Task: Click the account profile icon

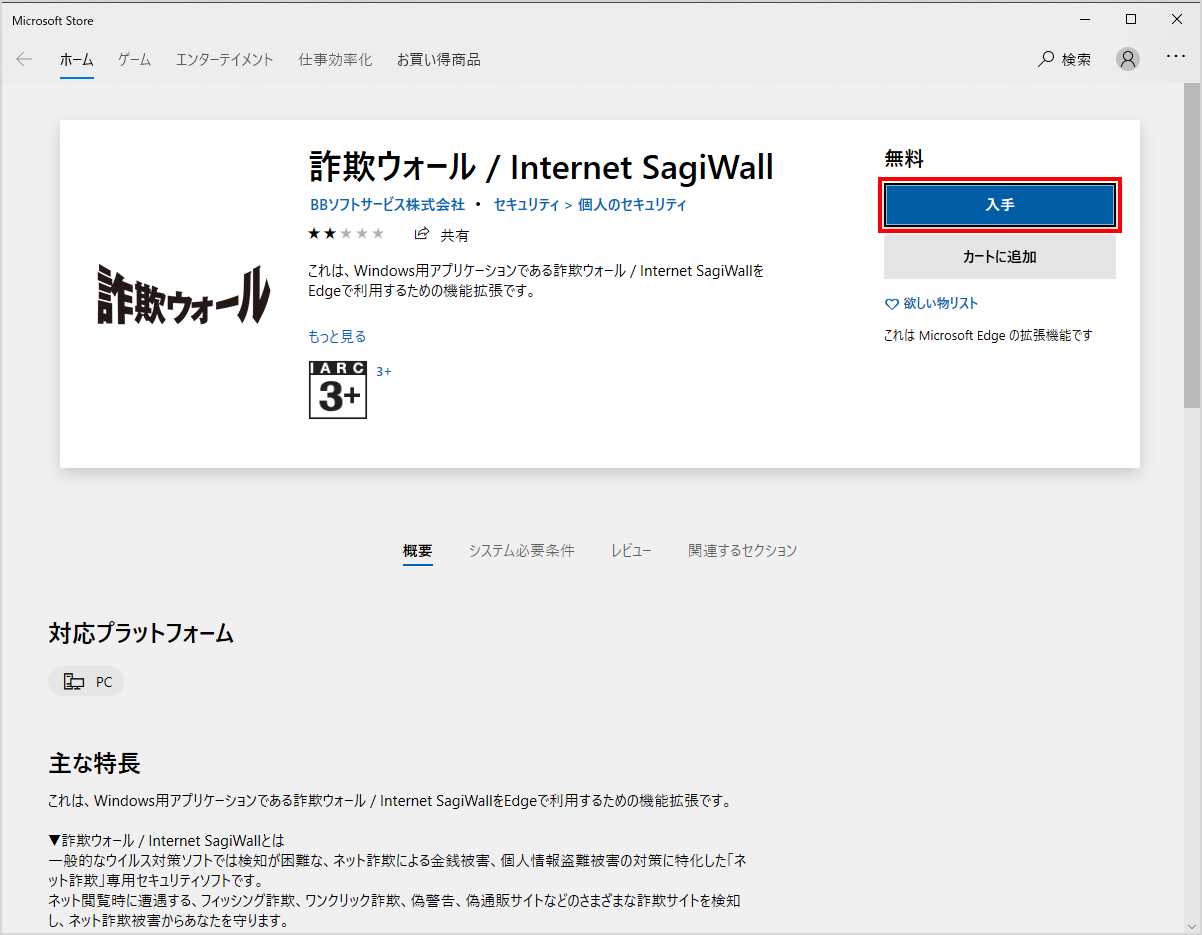Action: 1128,59
